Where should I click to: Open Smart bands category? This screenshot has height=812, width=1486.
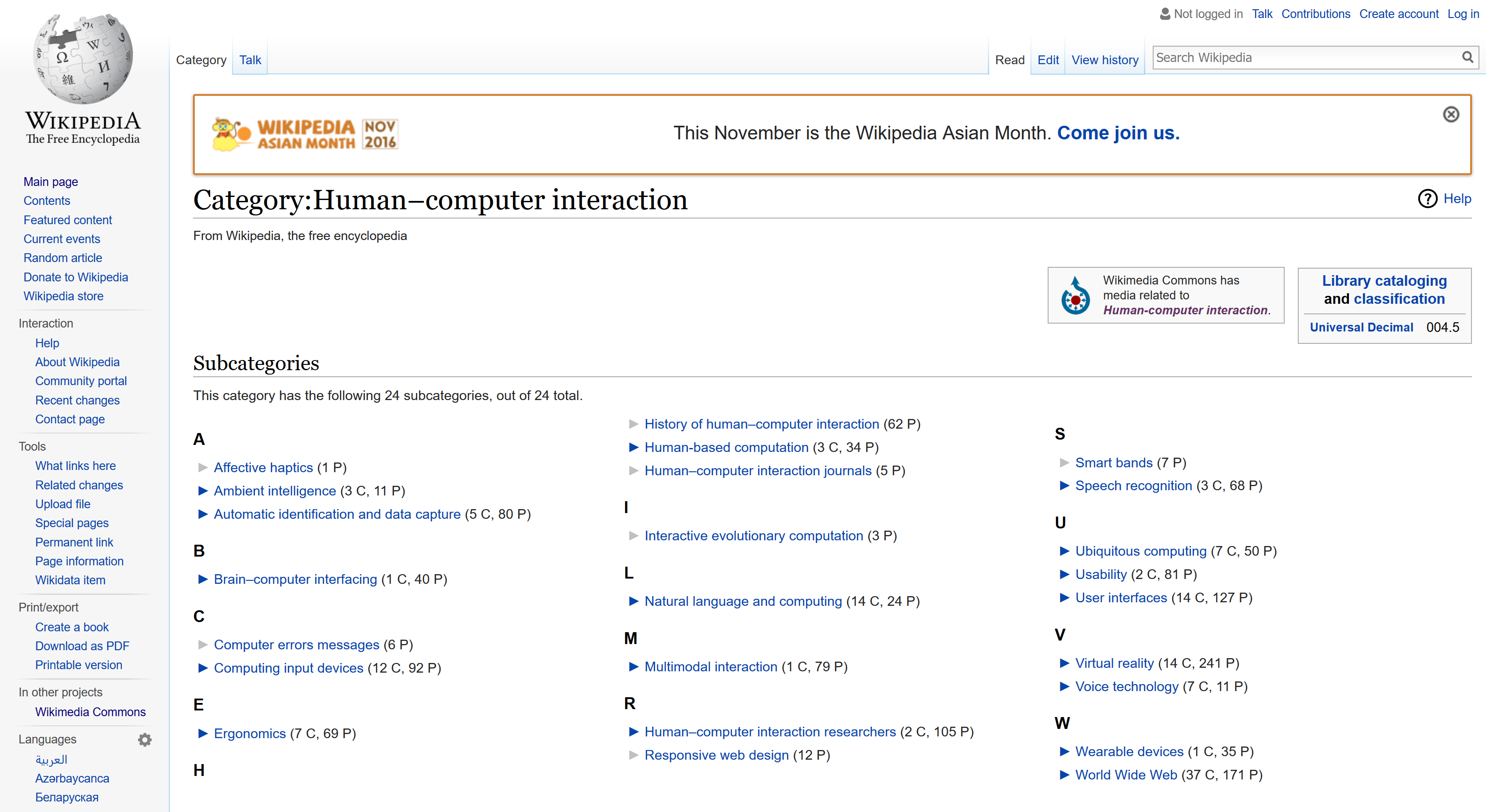click(x=1114, y=462)
